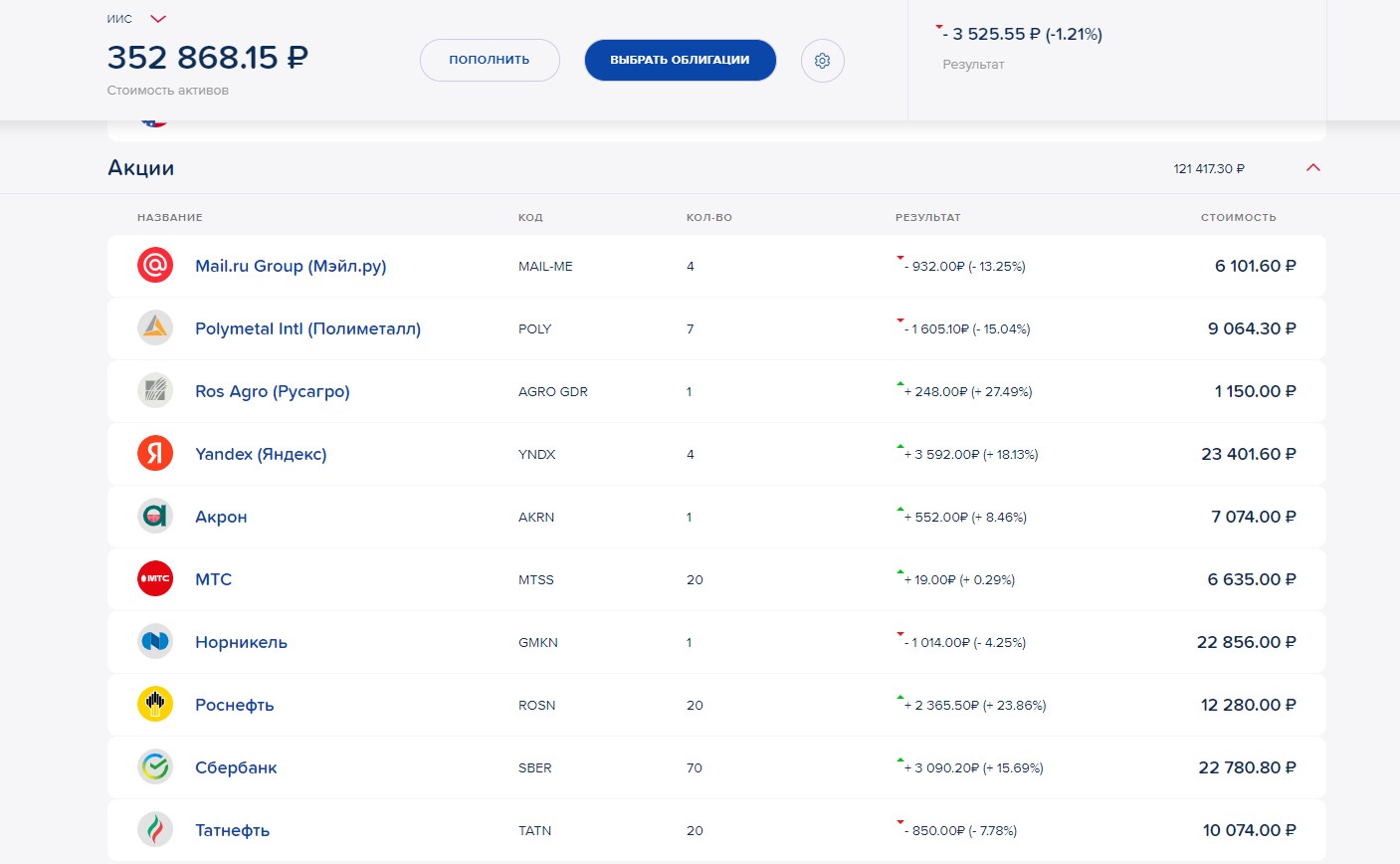Click the Кол-во column header
The height and width of the screenshot is (864, 1400).
pos(709,217)
